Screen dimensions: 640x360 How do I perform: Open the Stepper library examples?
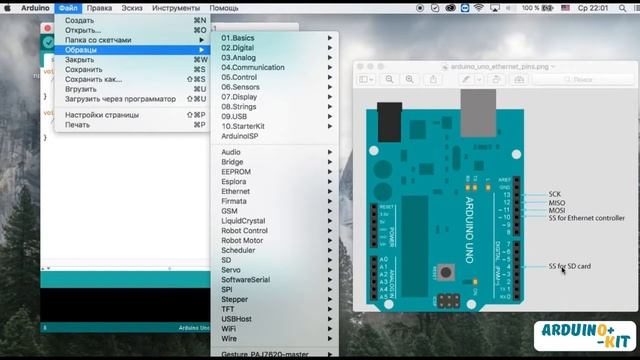click(x=275, y=299)
